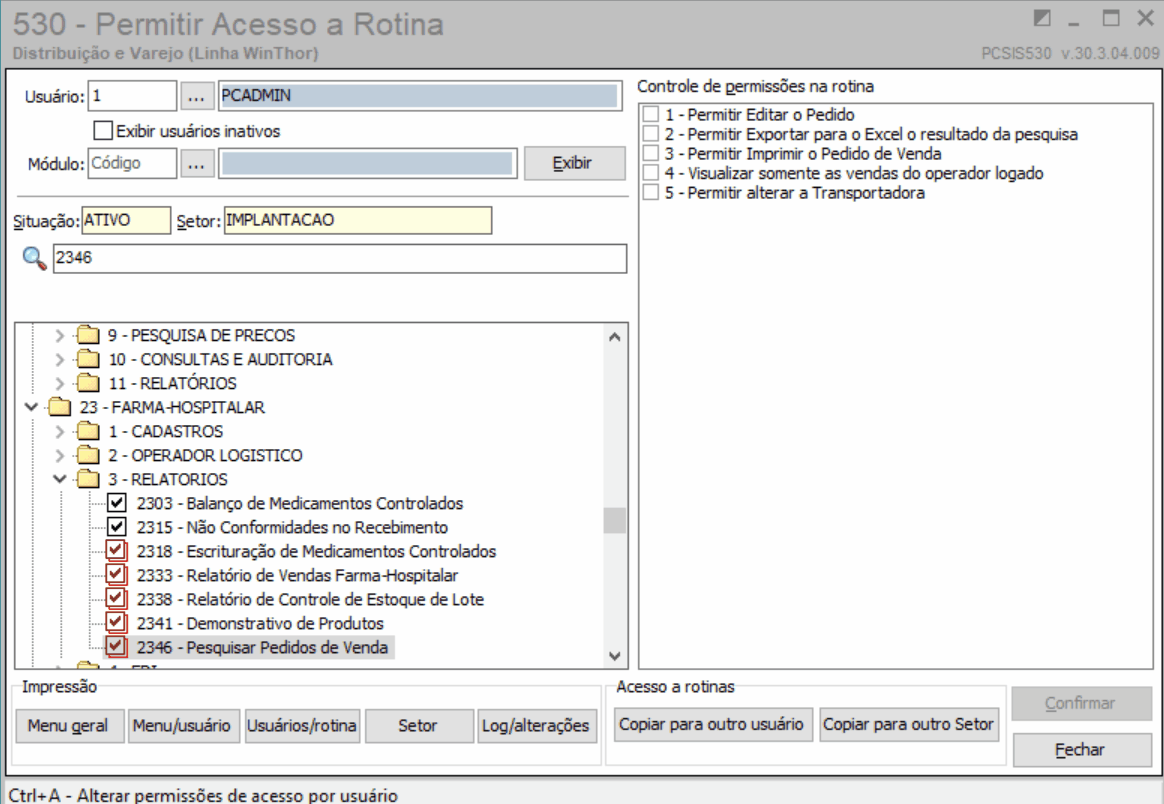
Task: Select tree item 2346 - Pesquisar Pedidos de Venda
Action: [262, 647]
